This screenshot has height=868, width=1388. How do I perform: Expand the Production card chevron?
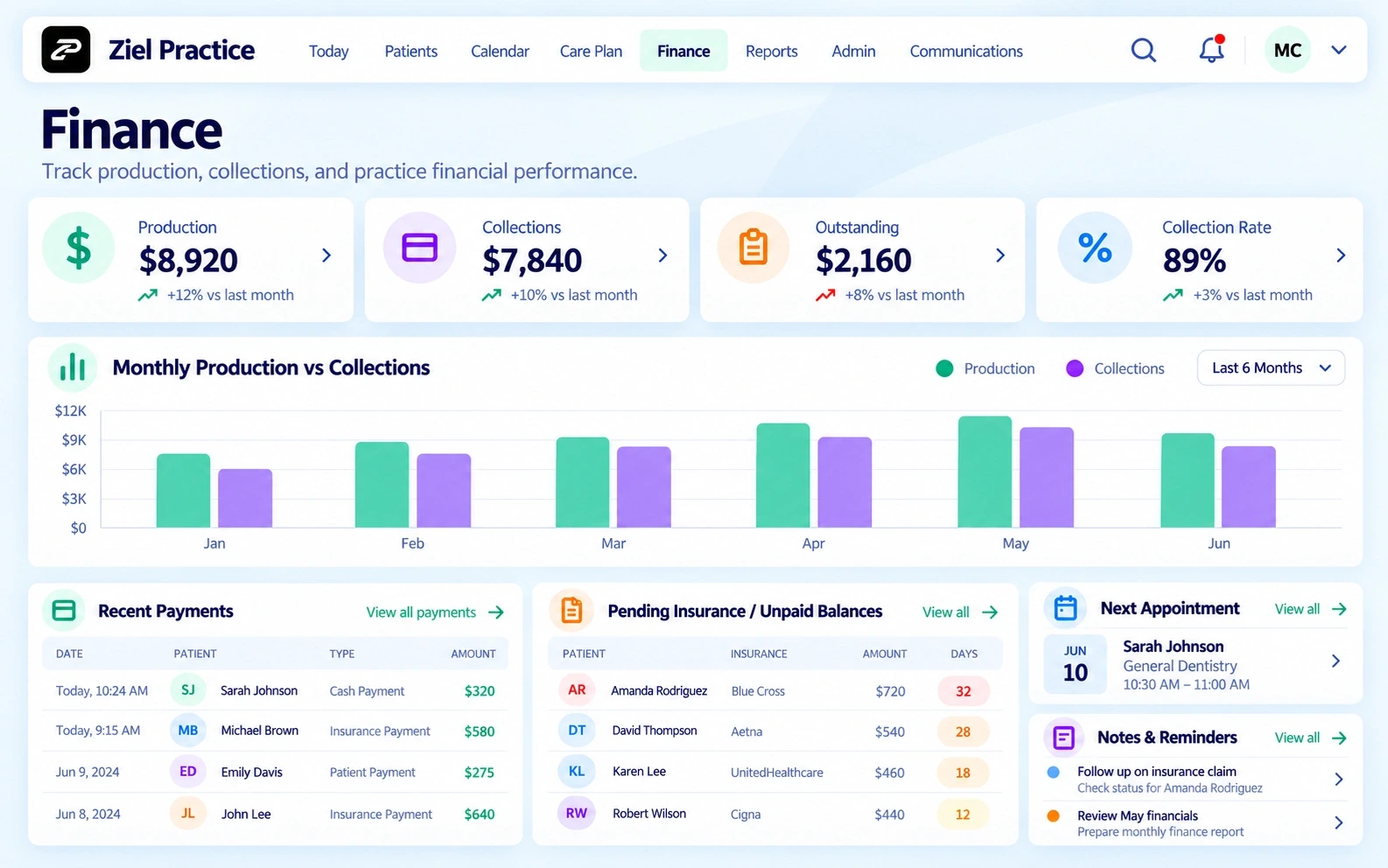pos(326,255)
